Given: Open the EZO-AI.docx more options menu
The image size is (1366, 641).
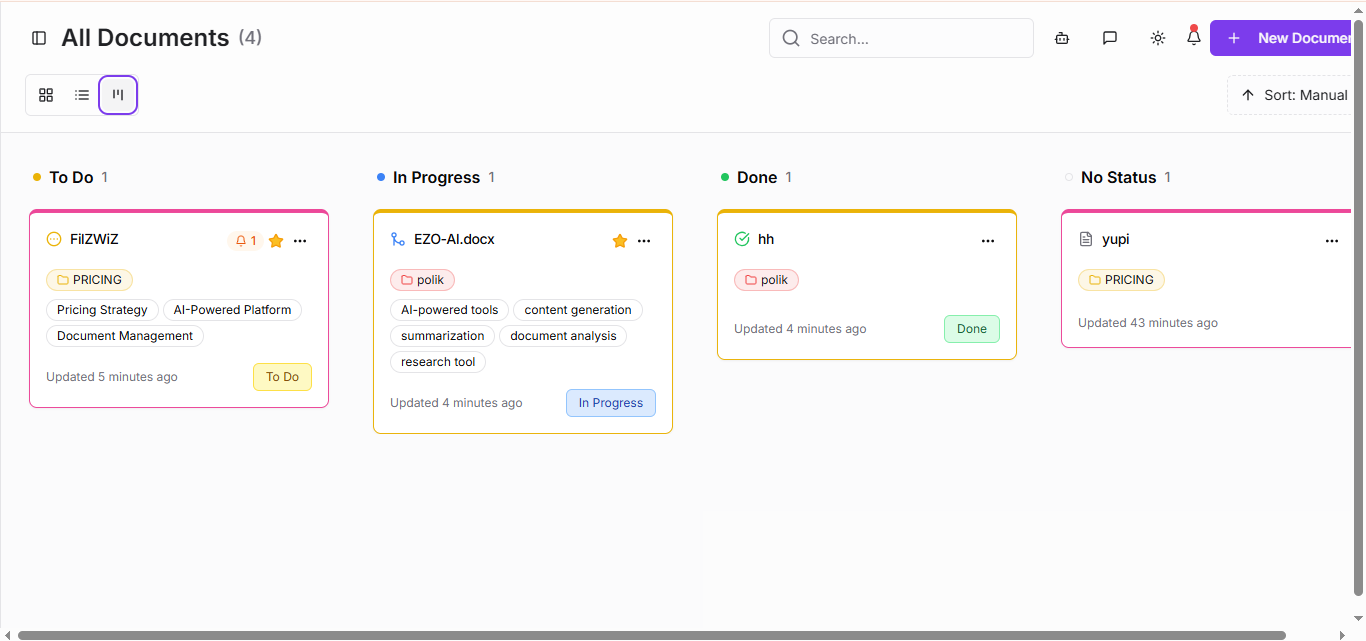Looking at the screenshot, I should (x=644, y=240).
